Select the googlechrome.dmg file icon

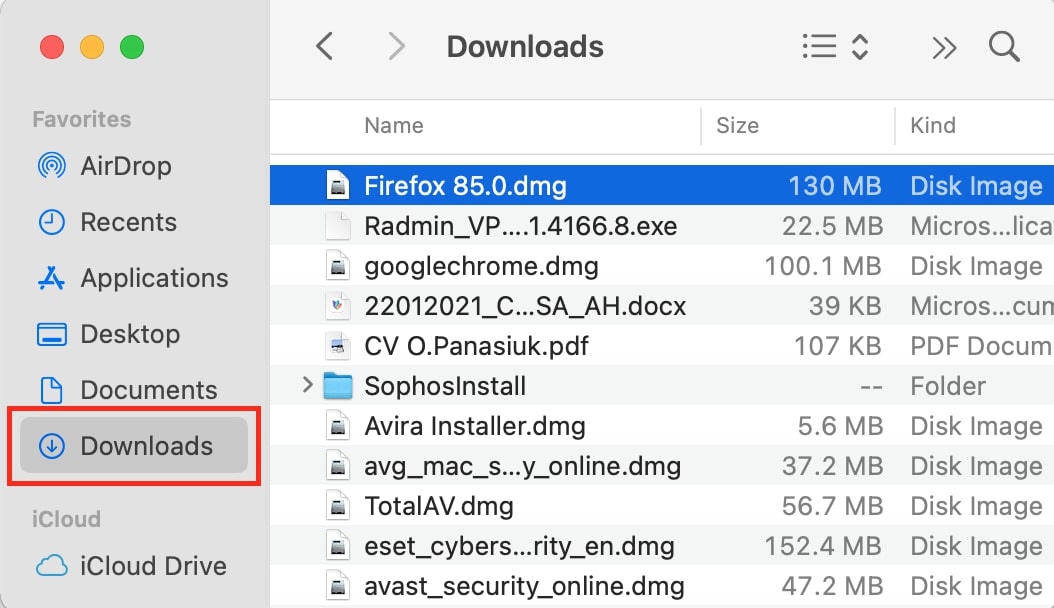tap(338, 266)
